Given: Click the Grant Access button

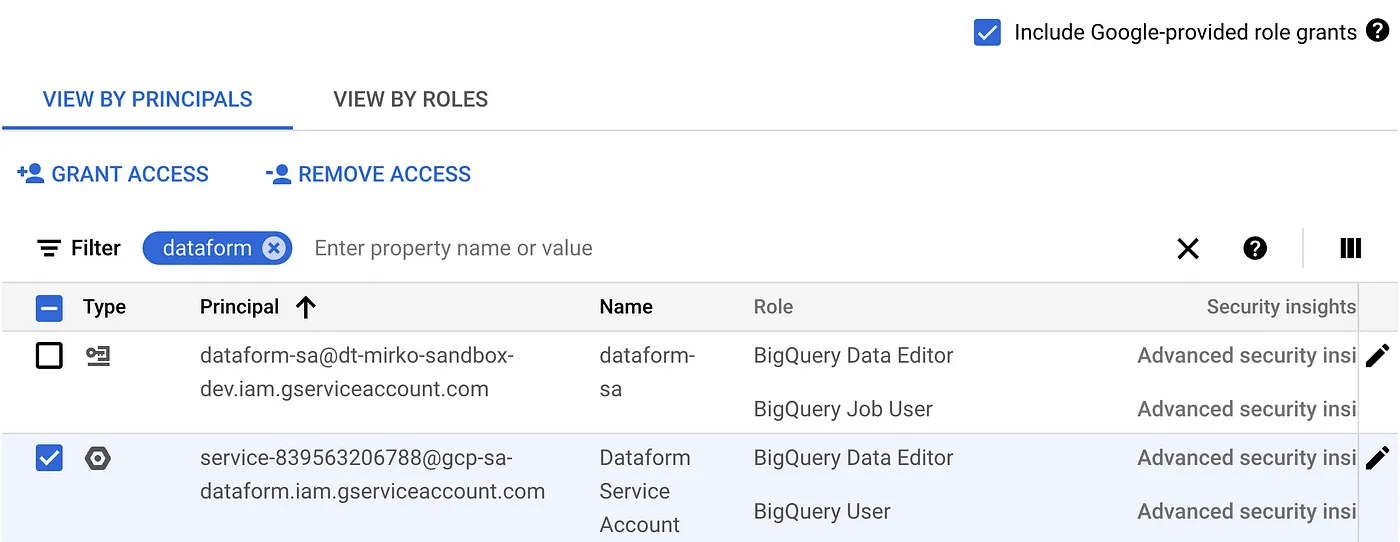Looking at the screenshot, I should (113, 174).
